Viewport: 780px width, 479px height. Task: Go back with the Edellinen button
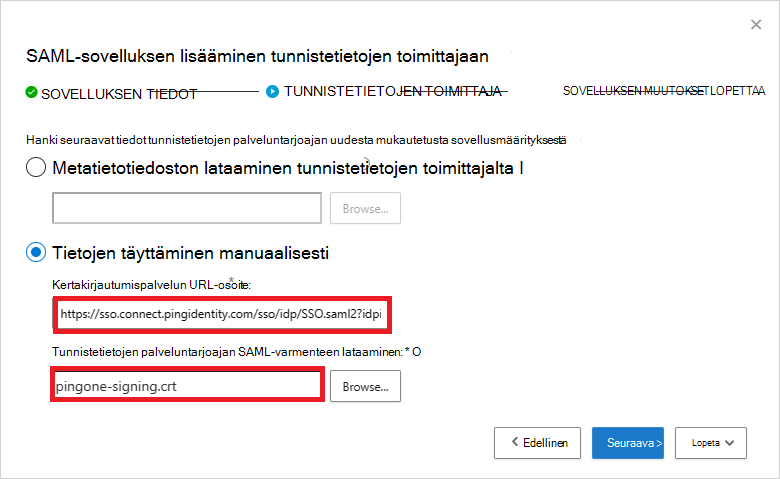(x=537, y=443)
